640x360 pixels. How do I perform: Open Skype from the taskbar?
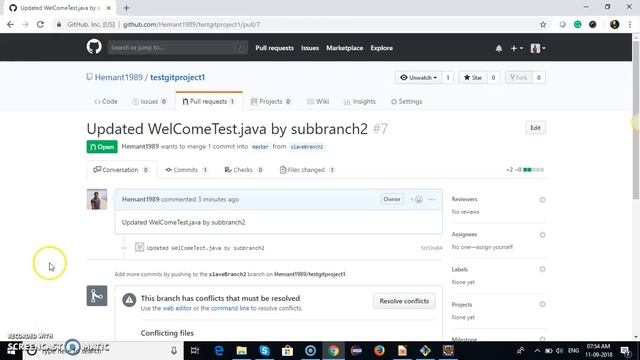click(264, 351)
